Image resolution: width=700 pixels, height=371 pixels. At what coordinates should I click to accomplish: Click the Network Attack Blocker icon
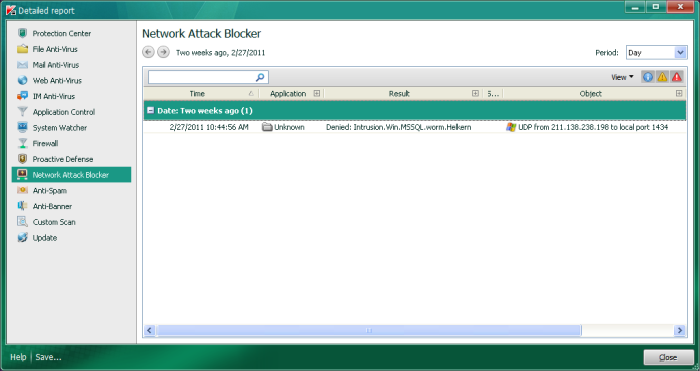point(22,175)
